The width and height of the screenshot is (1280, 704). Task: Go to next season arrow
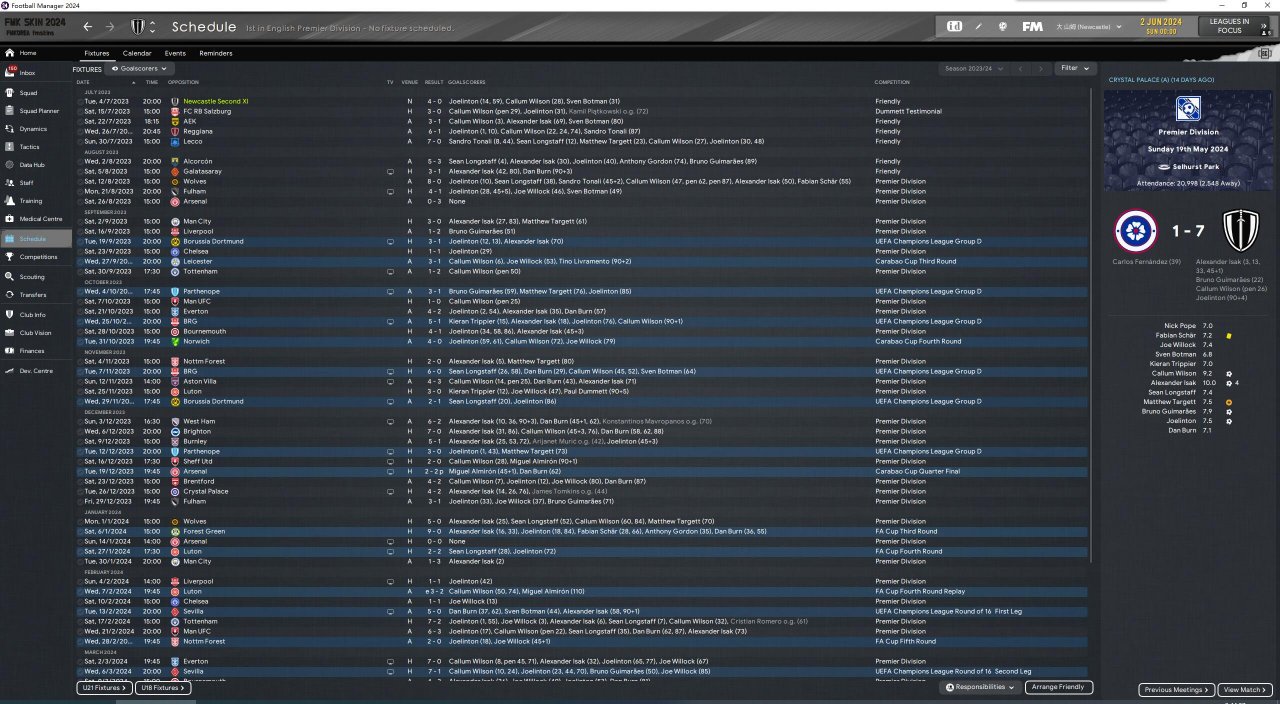tap(1039, 69)
